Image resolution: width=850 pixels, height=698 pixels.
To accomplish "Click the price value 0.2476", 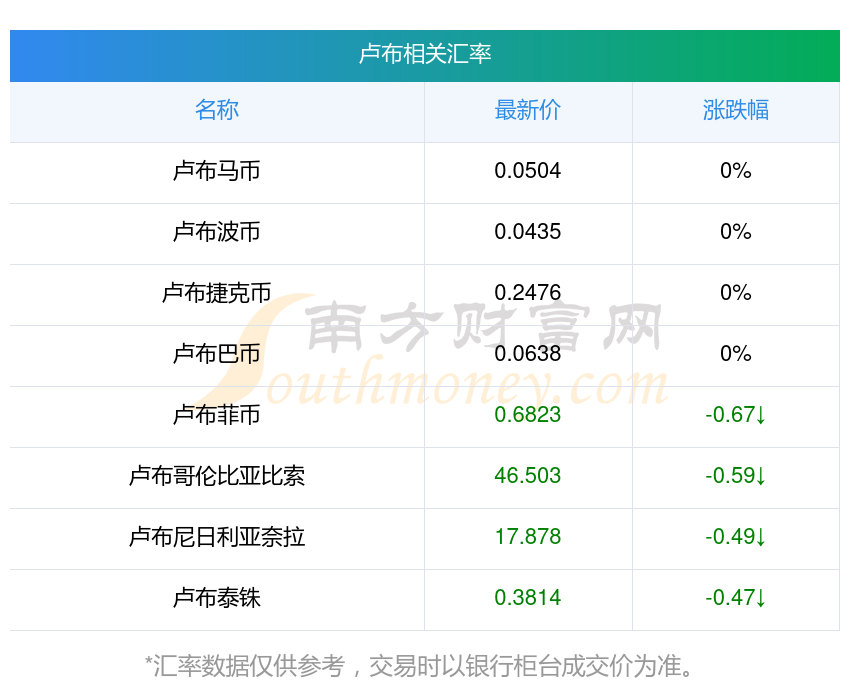I will click(527, 293).
